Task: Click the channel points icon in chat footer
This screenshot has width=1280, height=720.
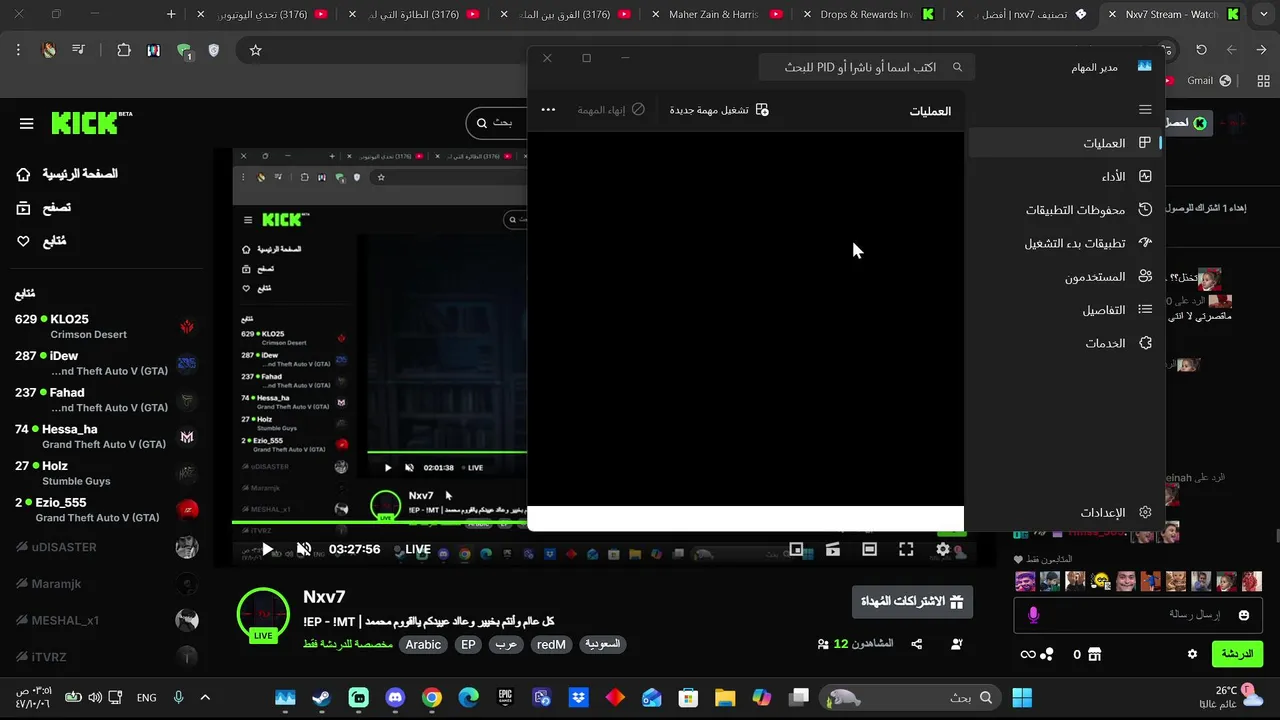Action: tap(1046, 654)
